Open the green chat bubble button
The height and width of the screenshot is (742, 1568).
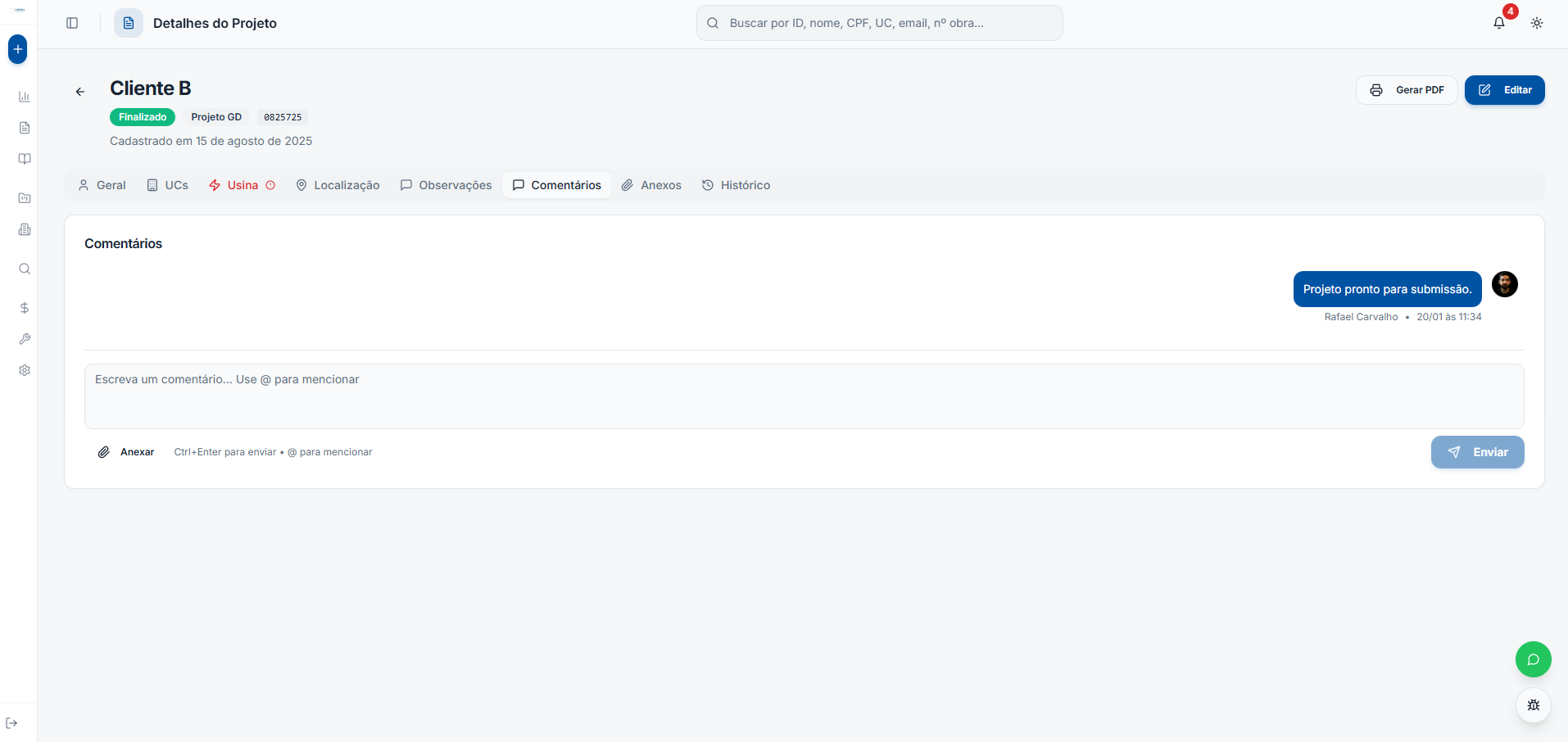tap(1533, 659)
